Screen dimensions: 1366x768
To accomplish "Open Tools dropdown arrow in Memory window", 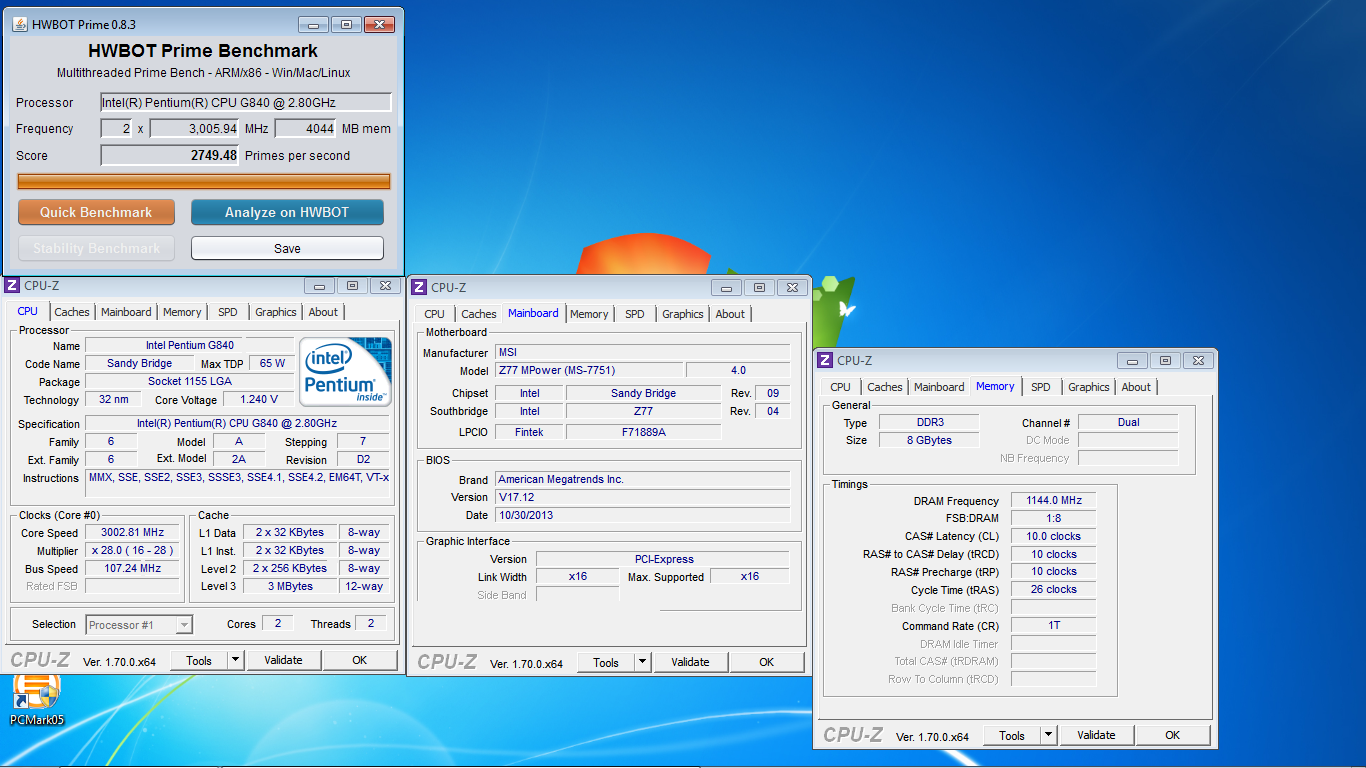I will [1048, 735].
